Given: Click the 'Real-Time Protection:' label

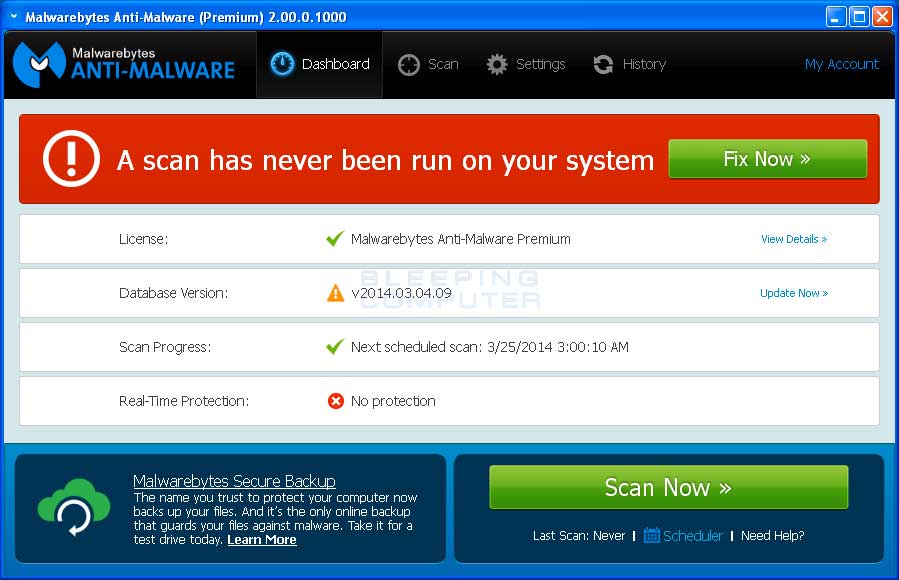Looking at the screenshot, I should 184,401.
